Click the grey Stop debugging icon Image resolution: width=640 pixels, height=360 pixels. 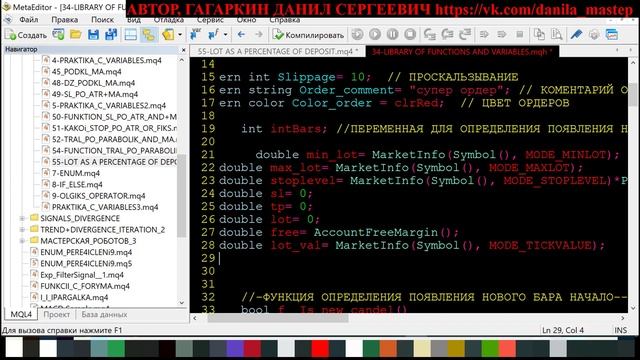pyautogui.click(x=410, y=35)
